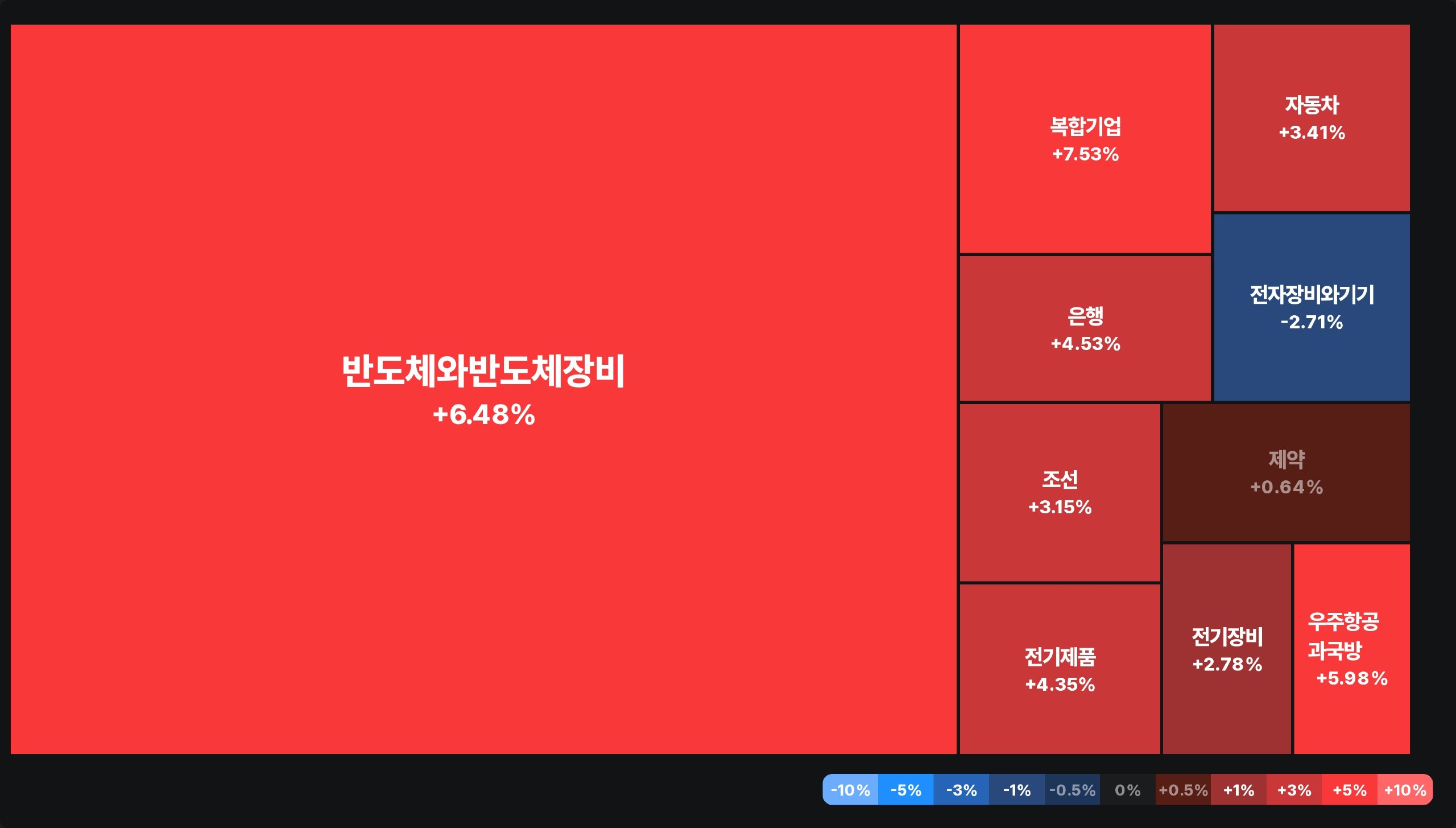Open the 우주항공과국방 +5.98% tile

click(x=1352, y=649)
